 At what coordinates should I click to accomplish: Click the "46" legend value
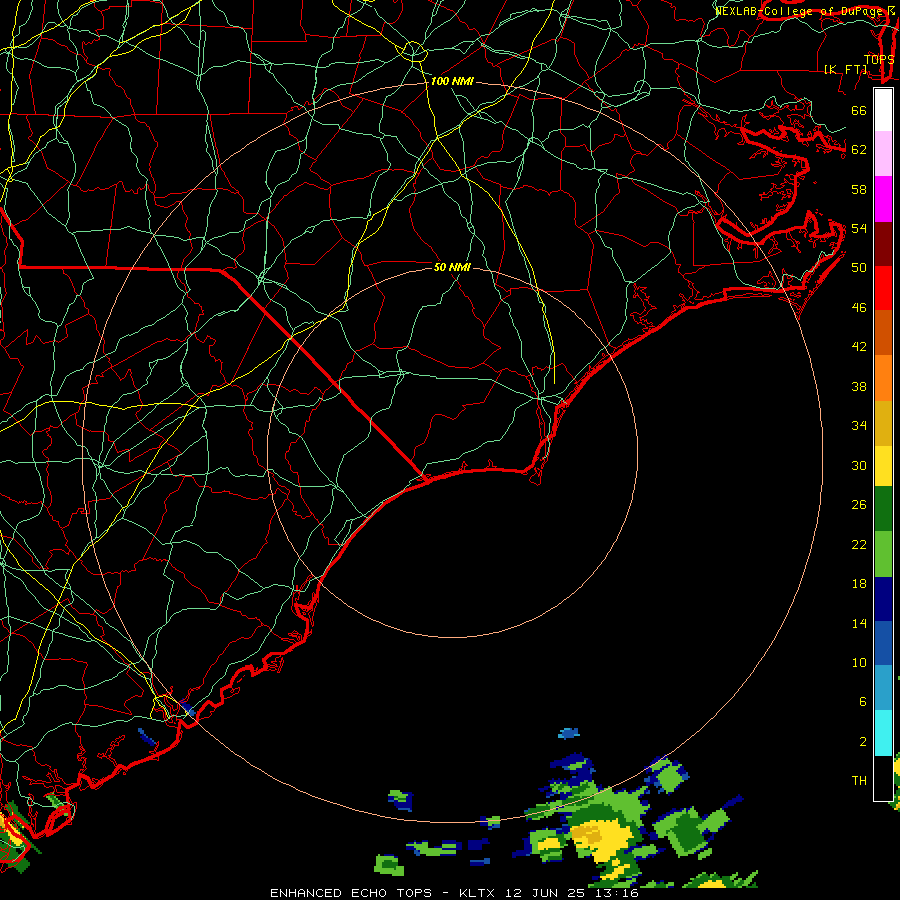point(859,308)
